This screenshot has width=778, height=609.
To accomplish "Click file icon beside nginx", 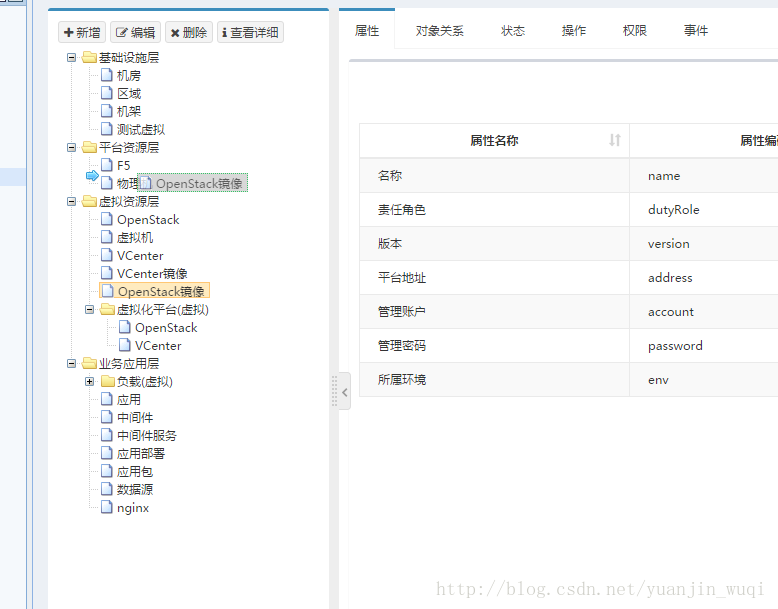I will point(107,508).
